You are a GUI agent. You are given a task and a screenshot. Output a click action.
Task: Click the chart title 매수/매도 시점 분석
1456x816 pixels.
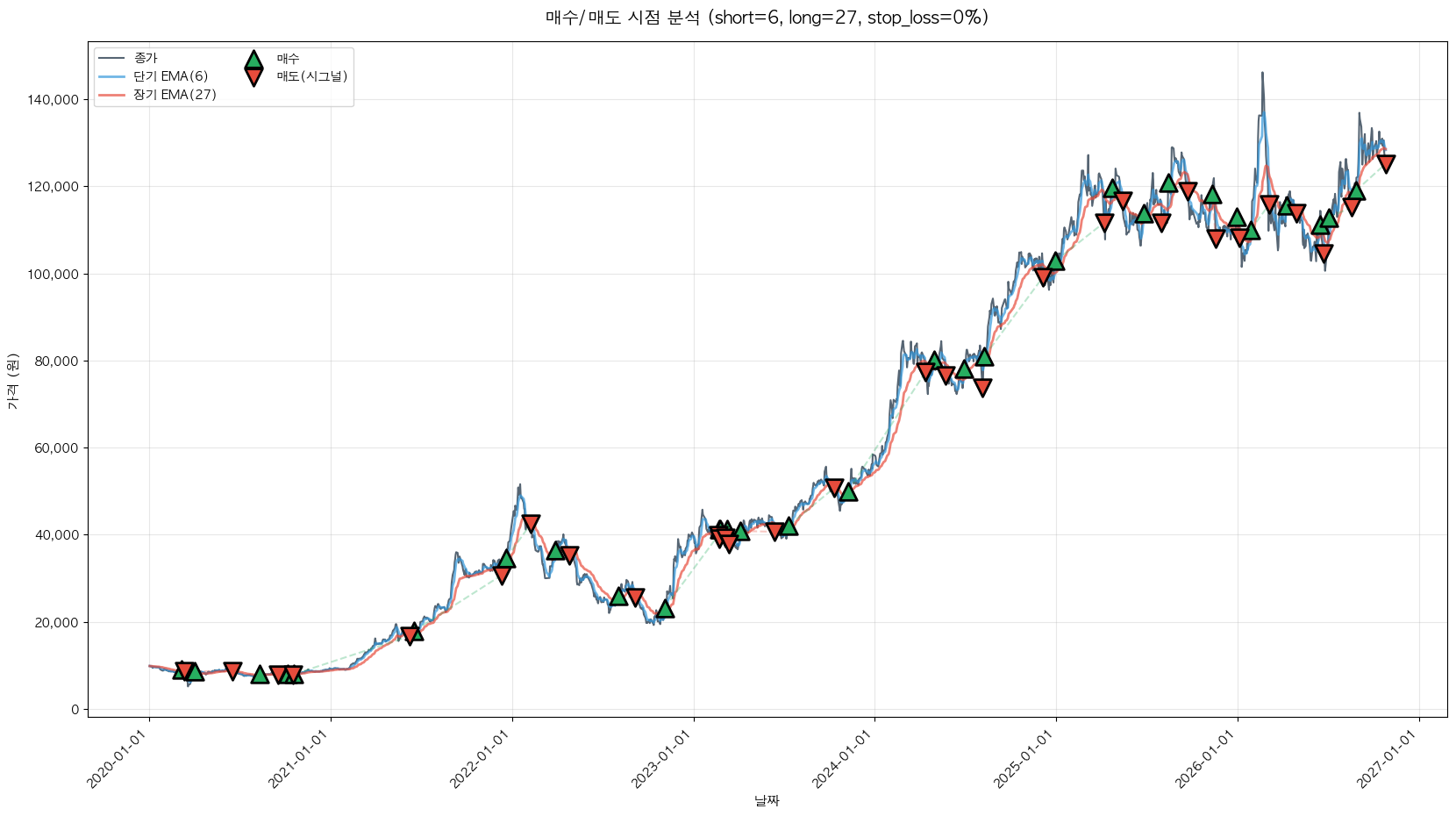click(x=767, y=18)
